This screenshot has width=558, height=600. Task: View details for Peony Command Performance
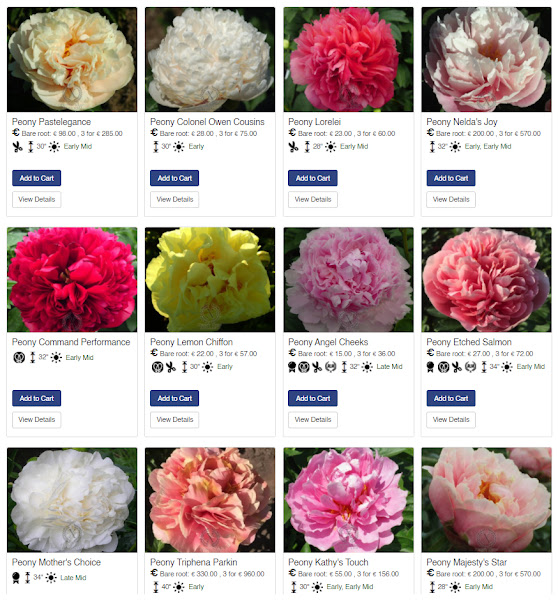coord(36,420)
